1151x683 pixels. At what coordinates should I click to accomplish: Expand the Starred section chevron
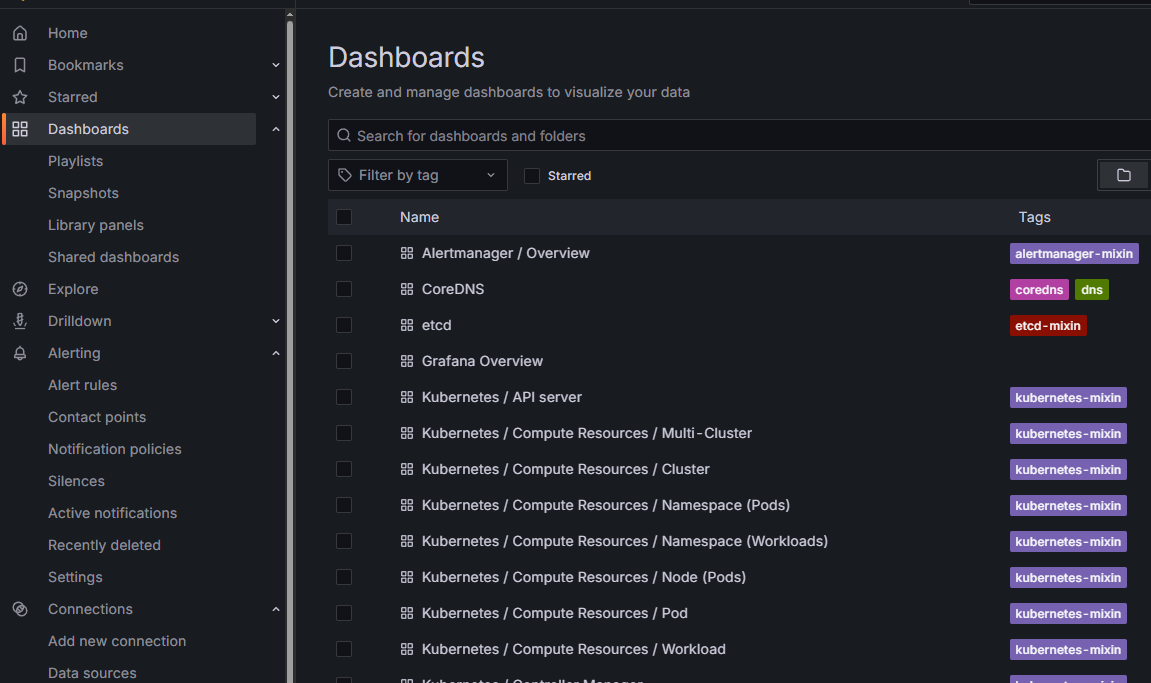pos(276,97)
